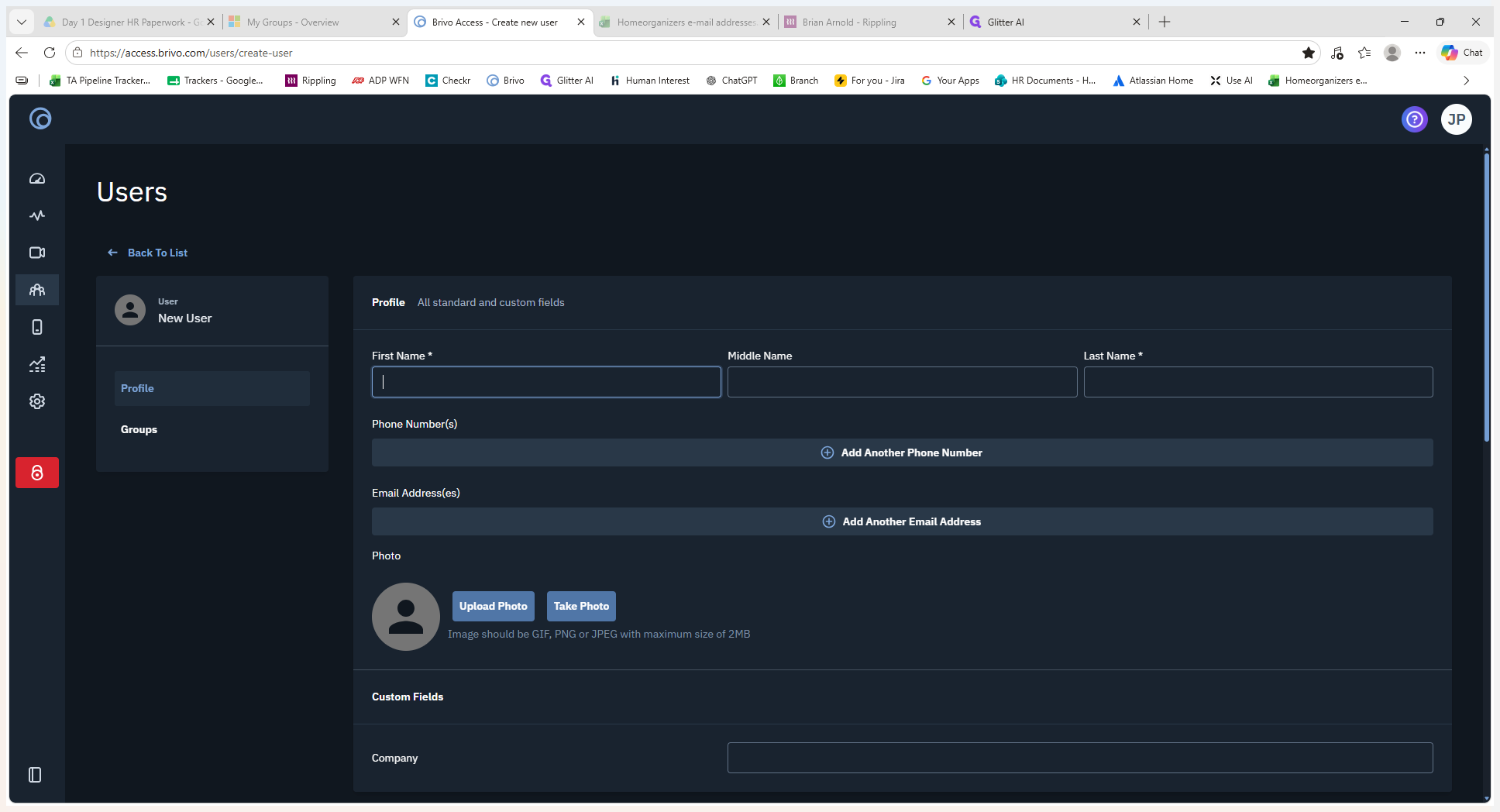The height and width of the screenshot is (812, 1500).
Task: Open the HR Documents bookmark
Action: tap(1045, 81)
